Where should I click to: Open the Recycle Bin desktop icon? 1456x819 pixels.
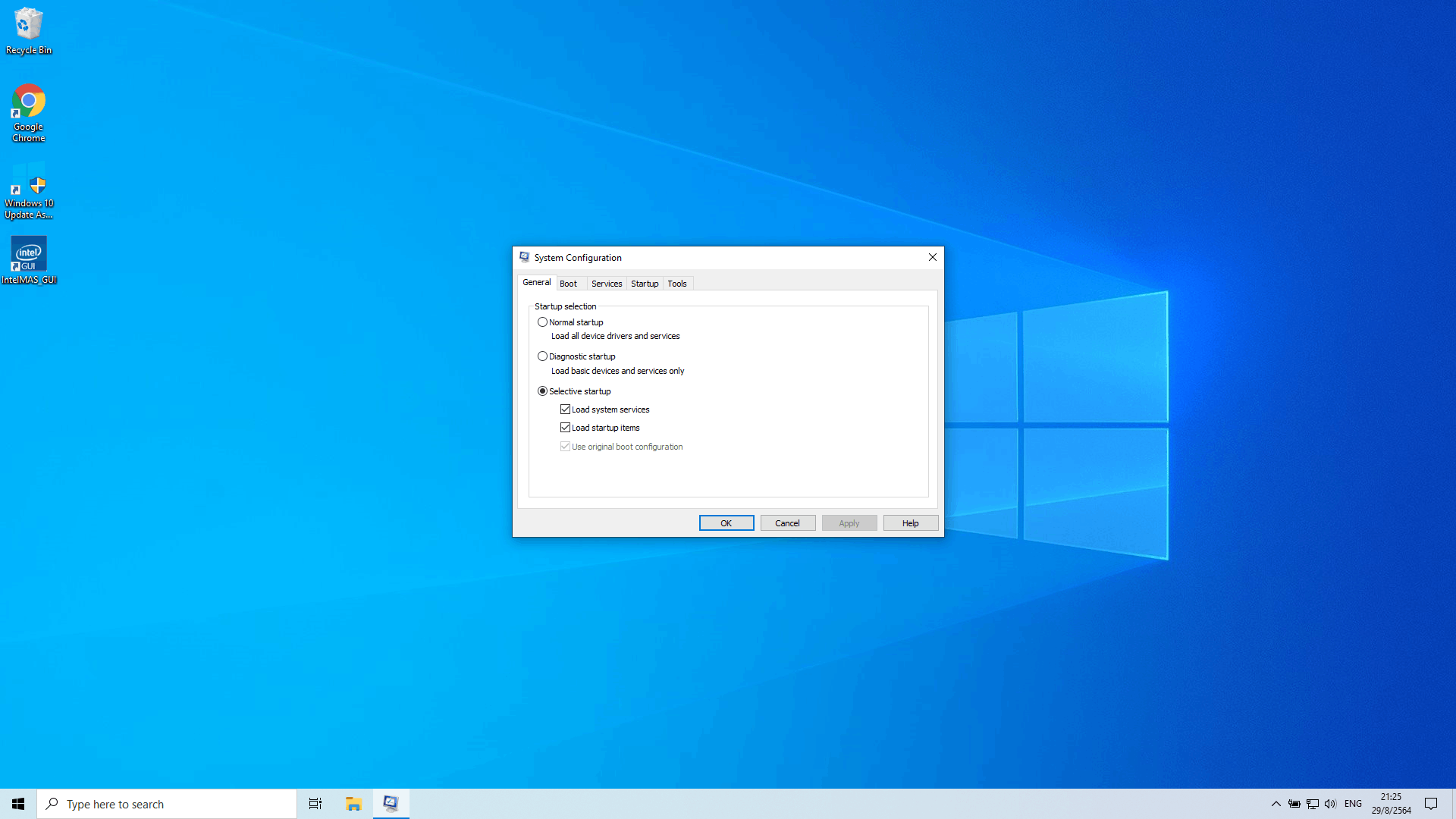pos(29,30)
